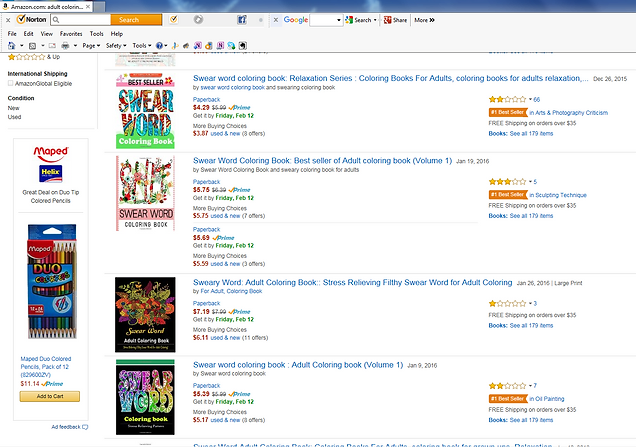This screenshot has height=447, width=636.
Task: Open the black Sweary Word book cover thumbnail
Action: 145,314
